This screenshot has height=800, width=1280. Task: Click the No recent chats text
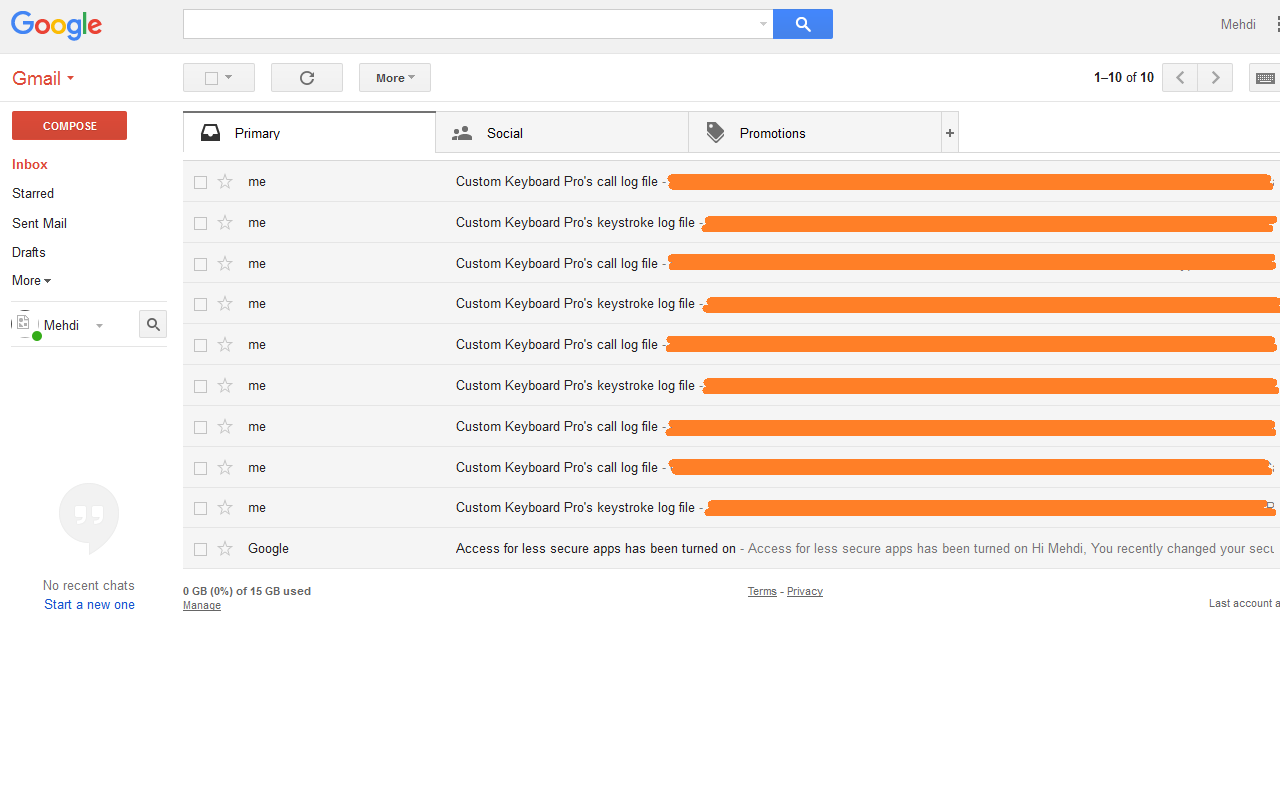[89, 585]
